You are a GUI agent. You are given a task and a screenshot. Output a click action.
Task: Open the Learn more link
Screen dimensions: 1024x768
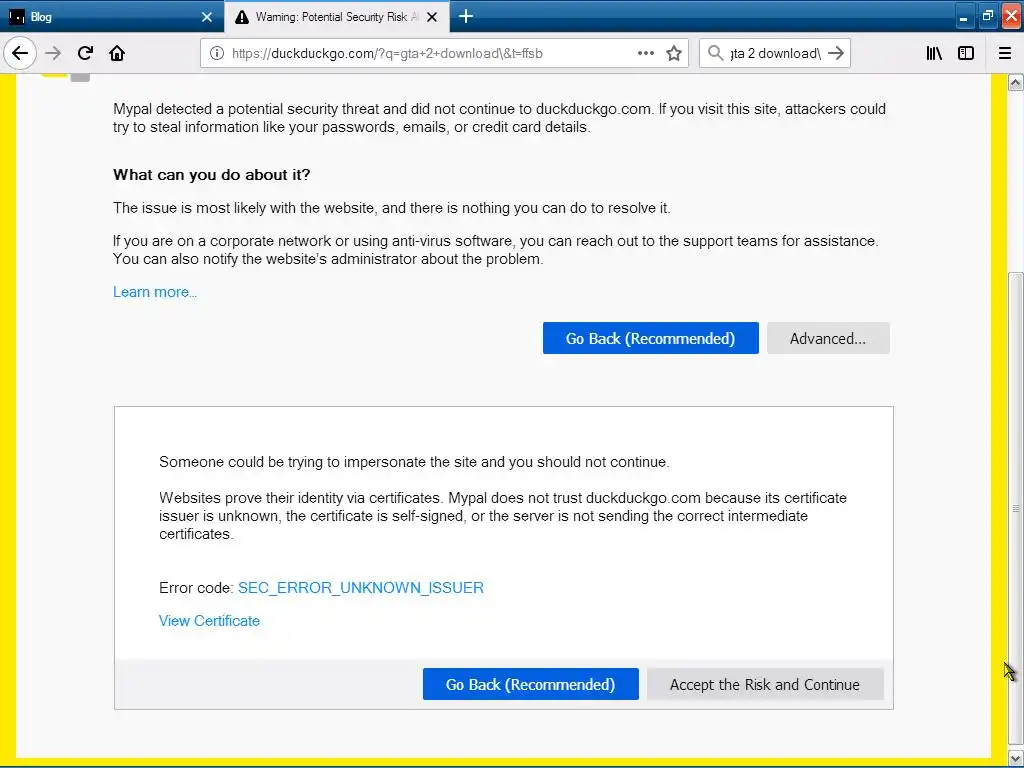point(155,292)
